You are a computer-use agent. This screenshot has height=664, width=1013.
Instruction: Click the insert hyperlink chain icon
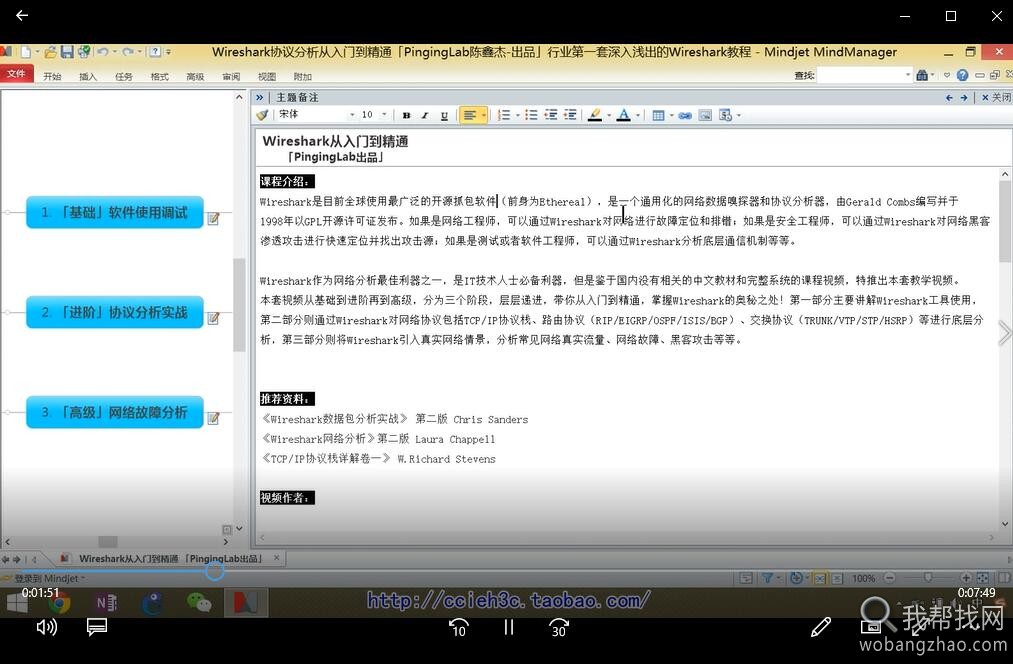(685, 116)
